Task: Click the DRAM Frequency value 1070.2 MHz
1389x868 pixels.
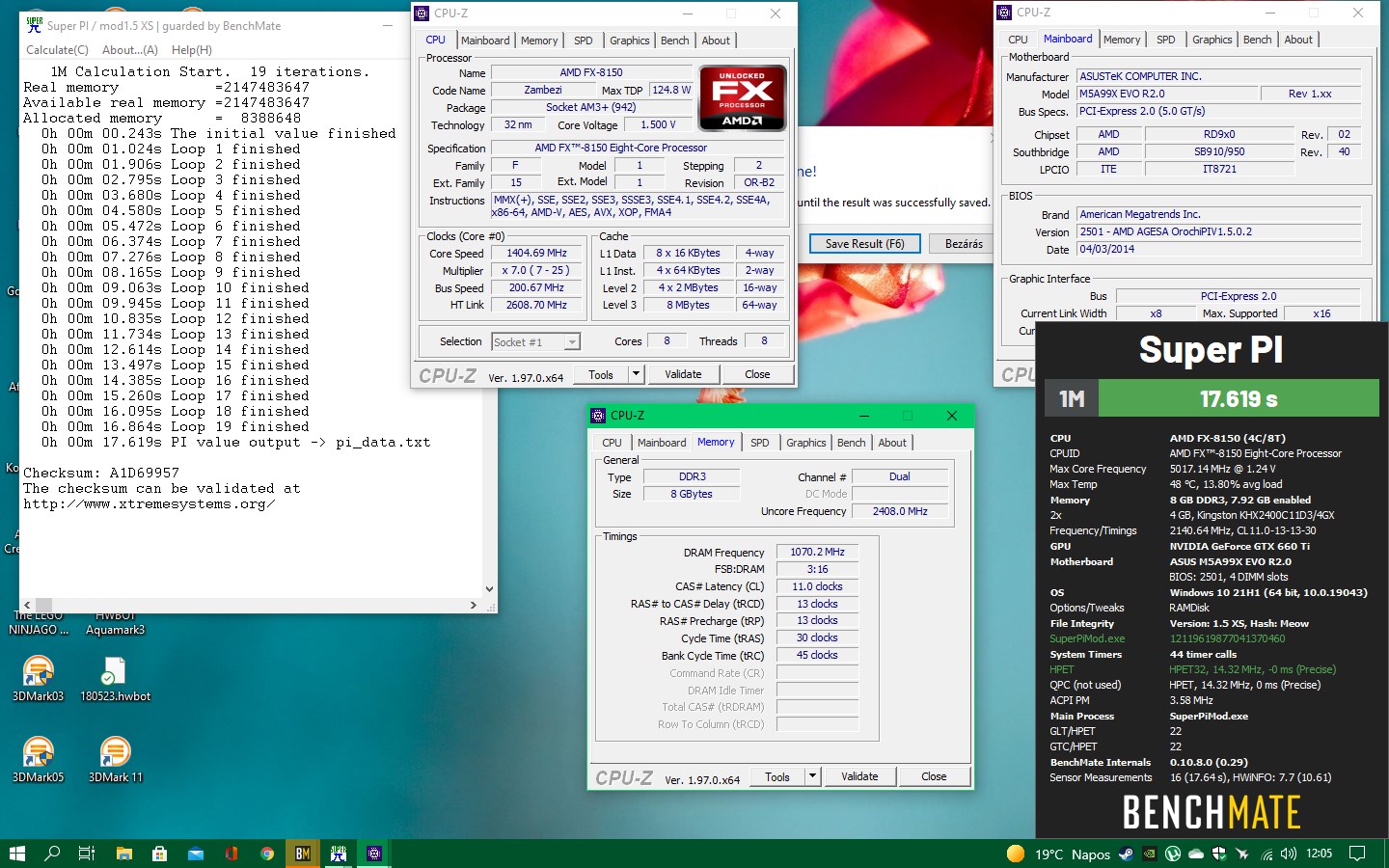Action: pyautogui.click(x=817, y=553)
